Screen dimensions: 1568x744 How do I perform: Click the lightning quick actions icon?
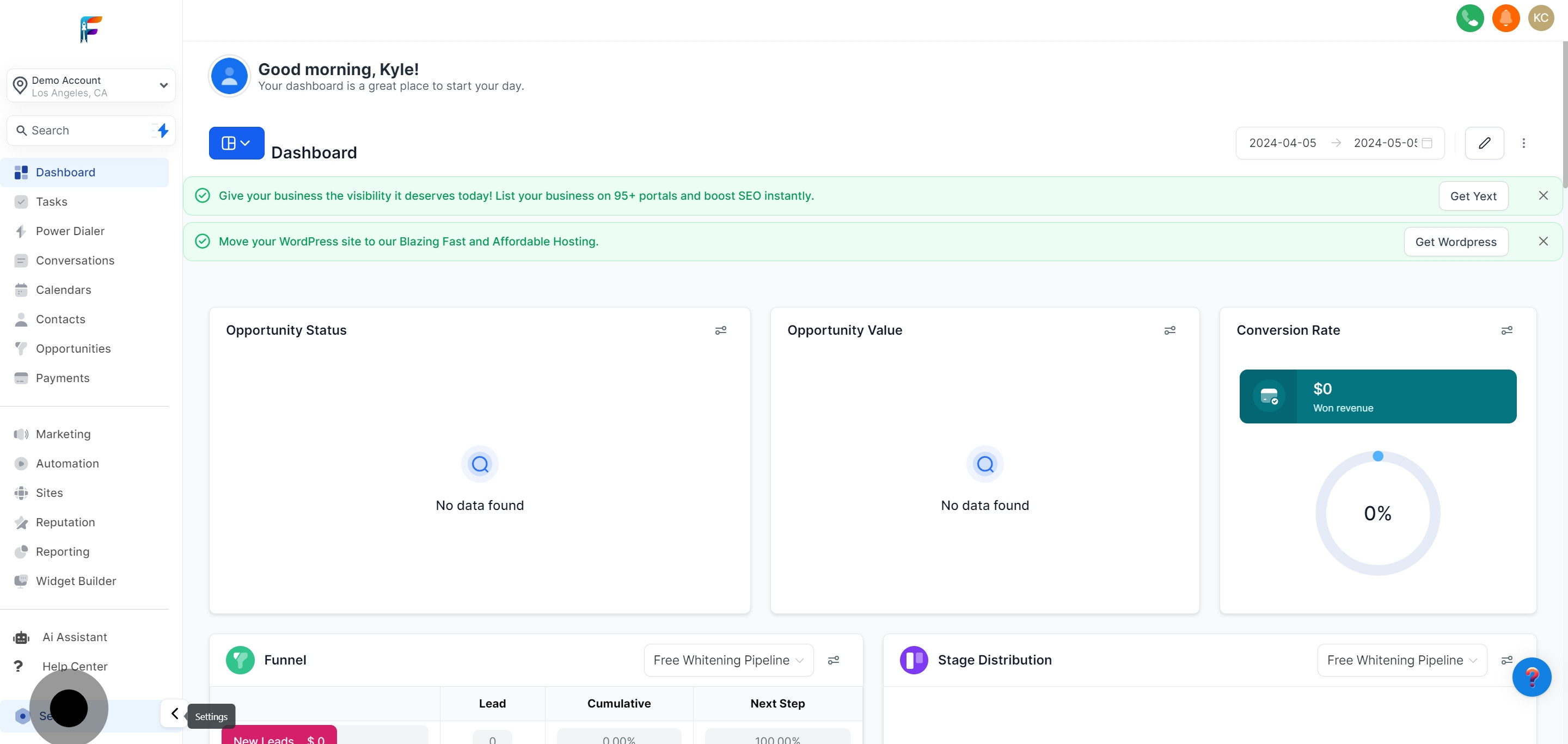pyautogui.click(x=162, y=130)
